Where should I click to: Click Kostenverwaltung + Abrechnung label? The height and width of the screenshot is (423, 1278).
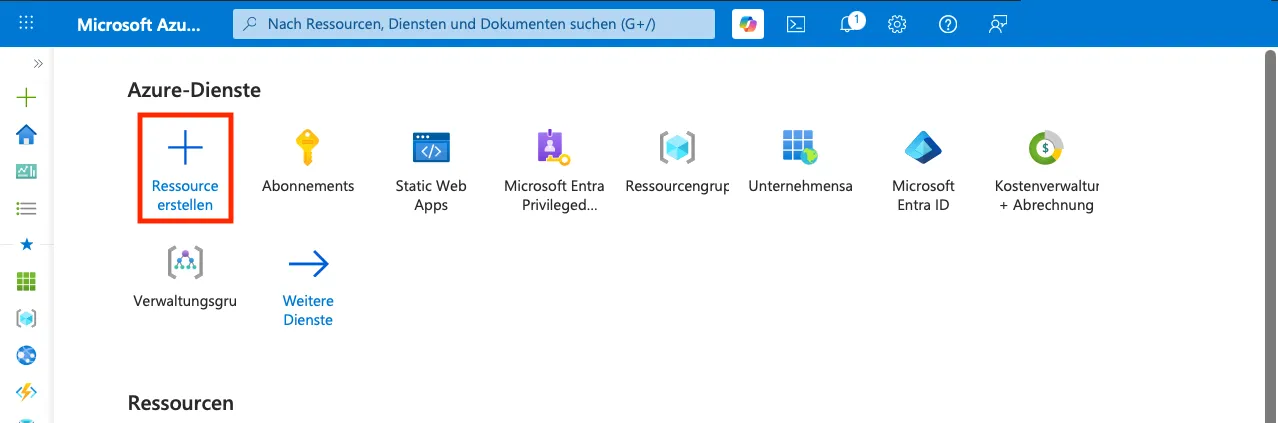(1047, 195)
